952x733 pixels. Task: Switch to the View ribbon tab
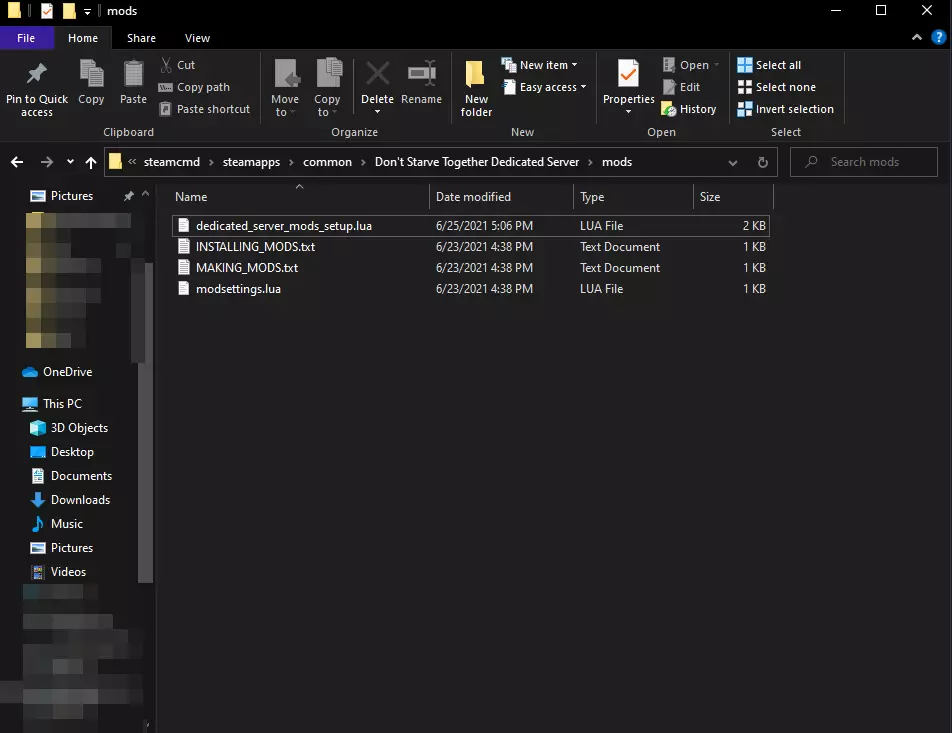pos(197,38)
